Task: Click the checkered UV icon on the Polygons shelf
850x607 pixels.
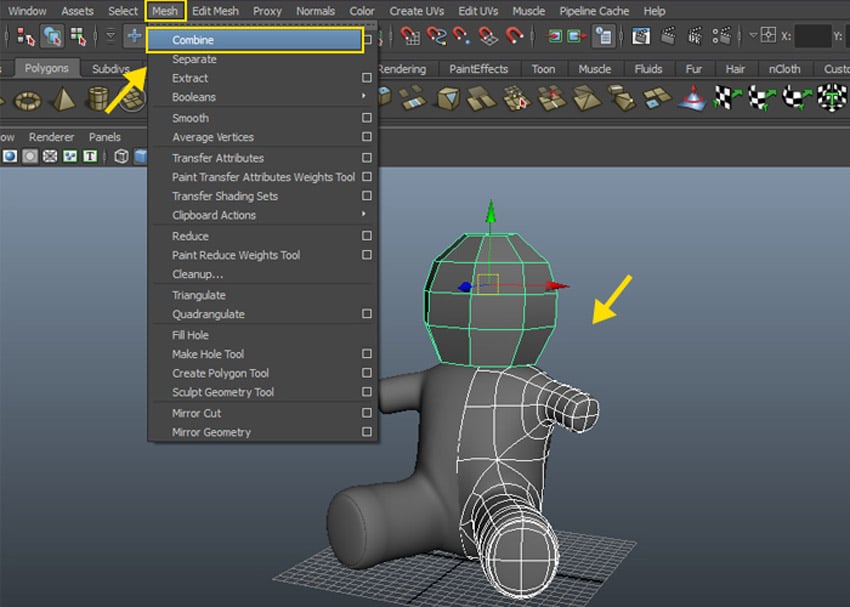Action: click(727, 100)
